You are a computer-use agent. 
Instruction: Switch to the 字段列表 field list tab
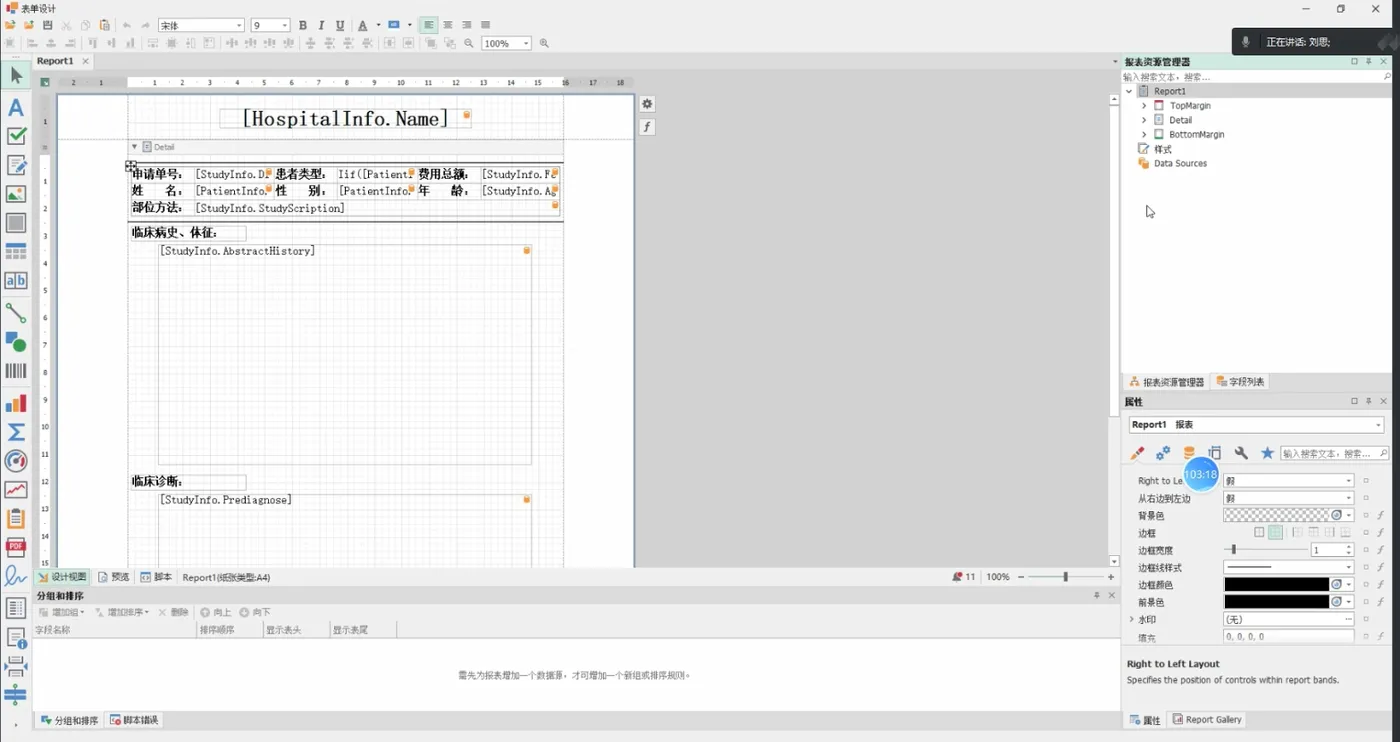(1240, 382)
